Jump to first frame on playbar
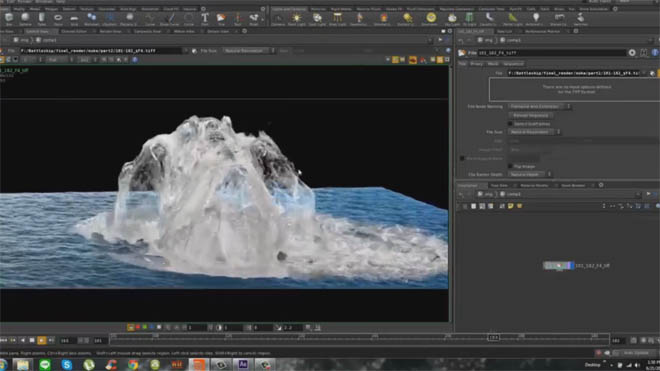660x371 pixels. 4,340
